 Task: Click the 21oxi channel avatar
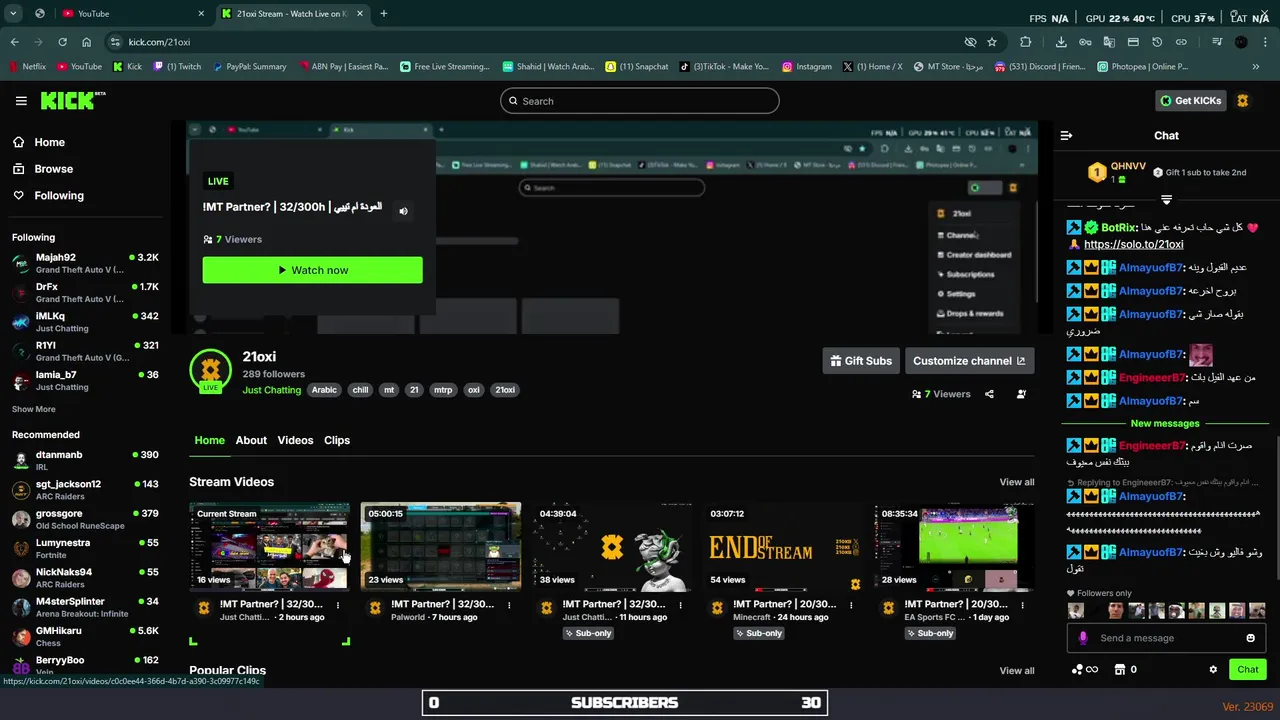click(210, 371)
